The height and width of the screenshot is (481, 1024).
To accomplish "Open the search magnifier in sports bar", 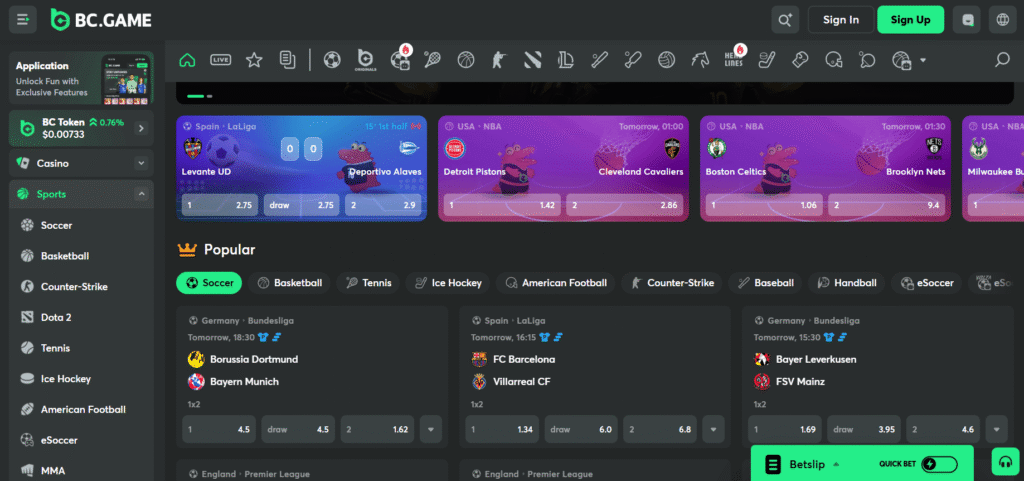I will [1001, 60].
